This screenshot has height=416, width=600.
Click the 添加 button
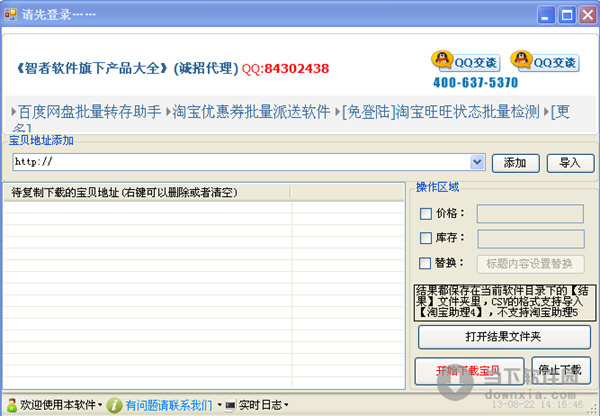(515, 163)
